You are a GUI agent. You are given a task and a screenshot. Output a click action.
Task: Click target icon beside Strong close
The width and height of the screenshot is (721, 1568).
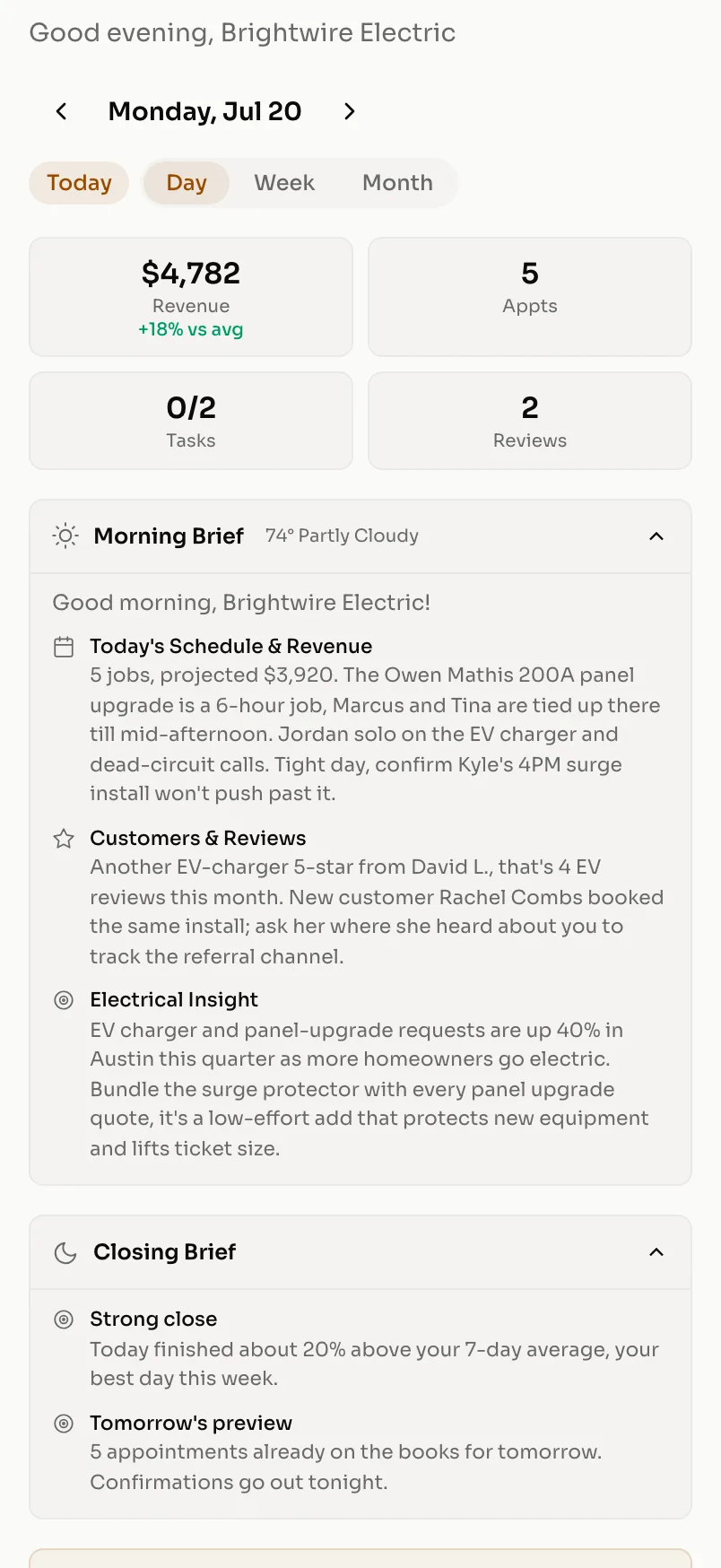64,1320
